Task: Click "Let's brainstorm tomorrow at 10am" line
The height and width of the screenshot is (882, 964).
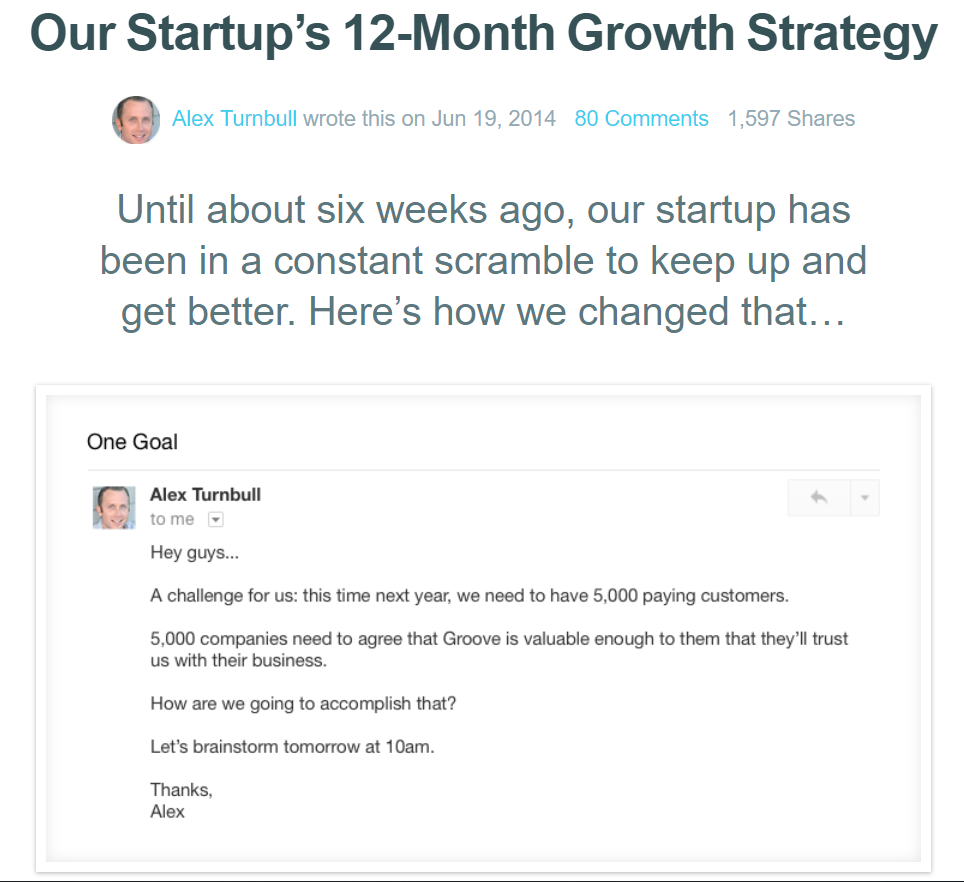Action: 292,747
